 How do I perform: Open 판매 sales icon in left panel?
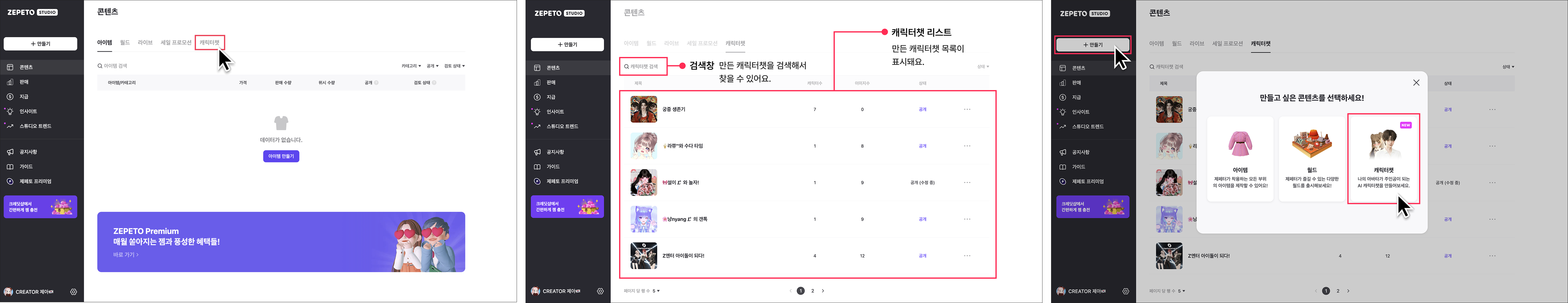10,82
